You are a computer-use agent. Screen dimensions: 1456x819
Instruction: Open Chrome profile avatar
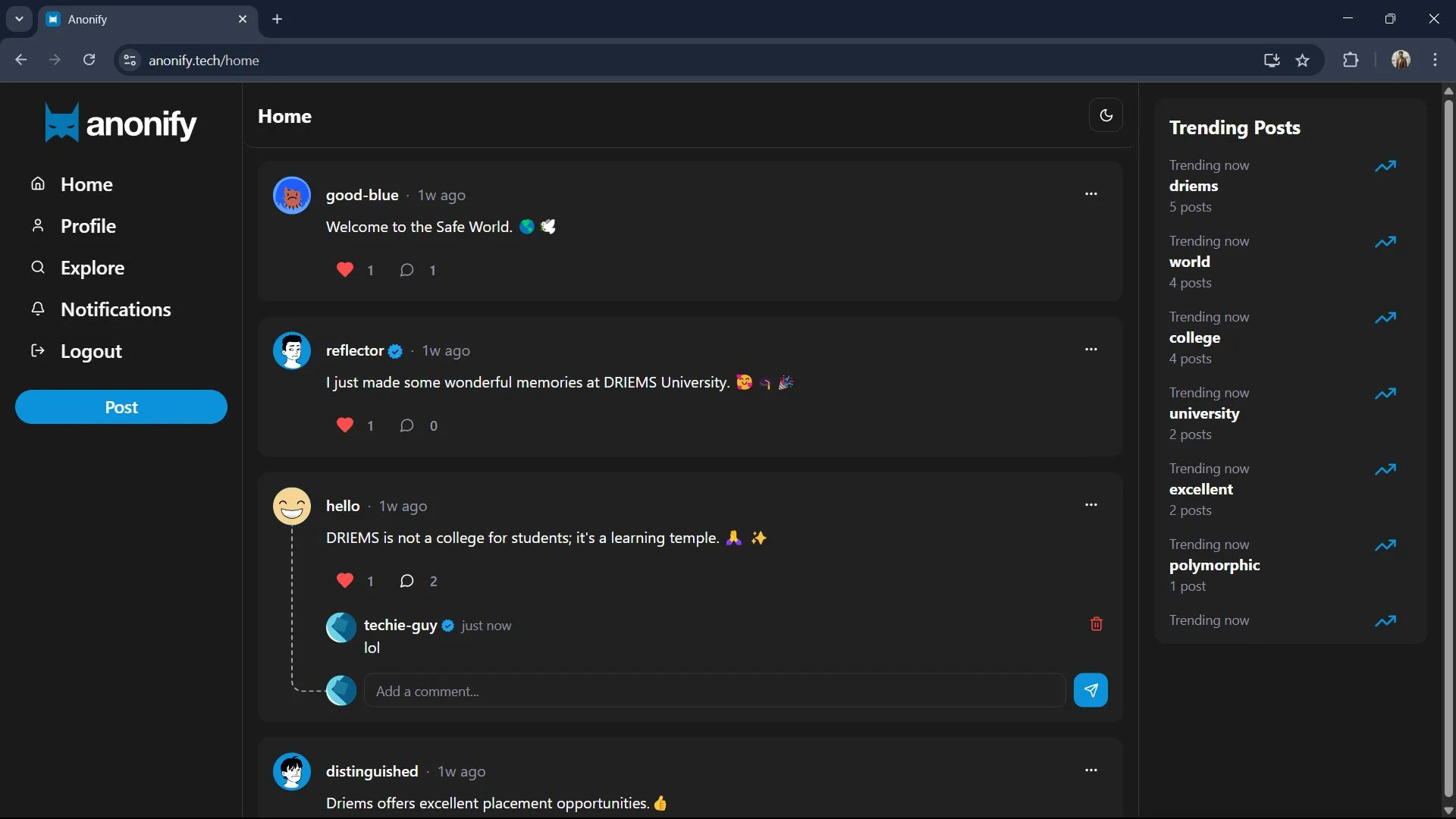(x=1401, y=60)
